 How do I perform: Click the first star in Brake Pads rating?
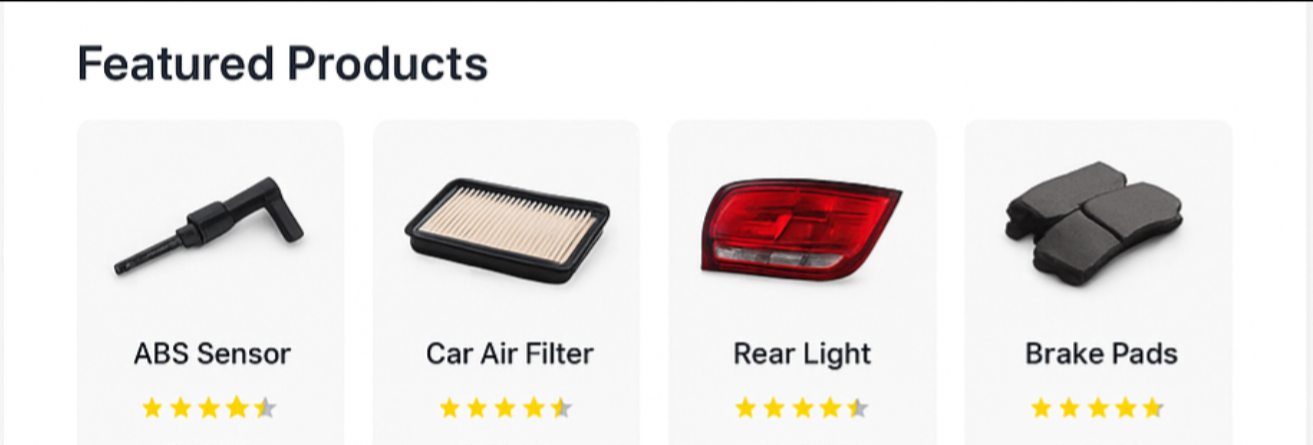(1041, 408)
